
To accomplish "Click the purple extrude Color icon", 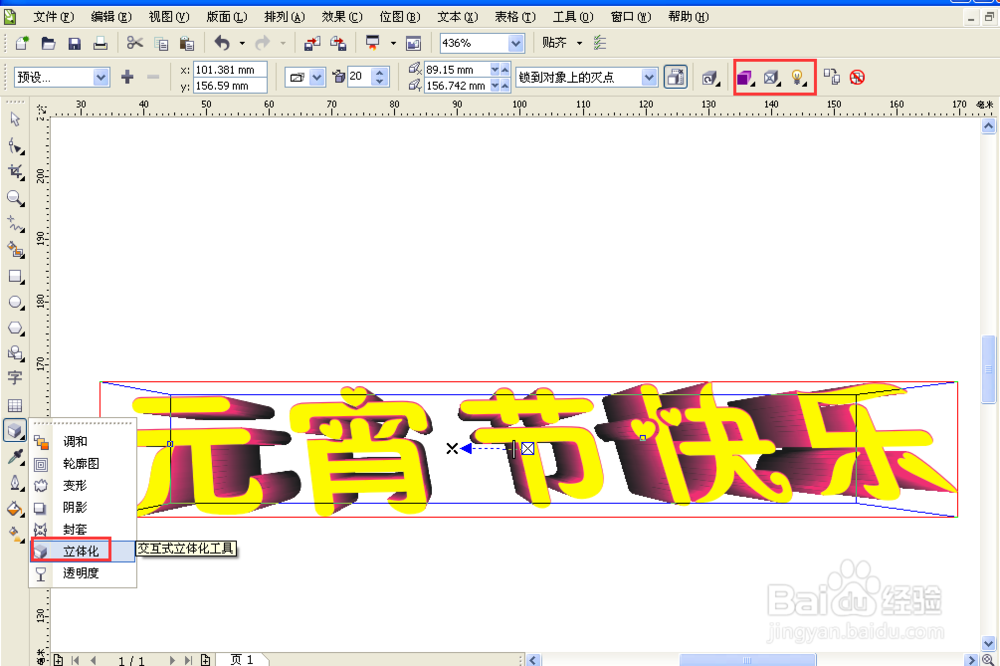I will tap(743, 76).
